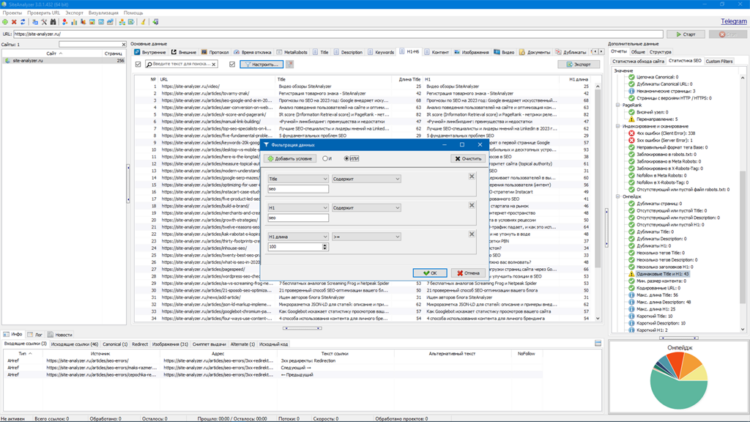
Task: Click the H1 длина numeric value field
Action: 295,247
